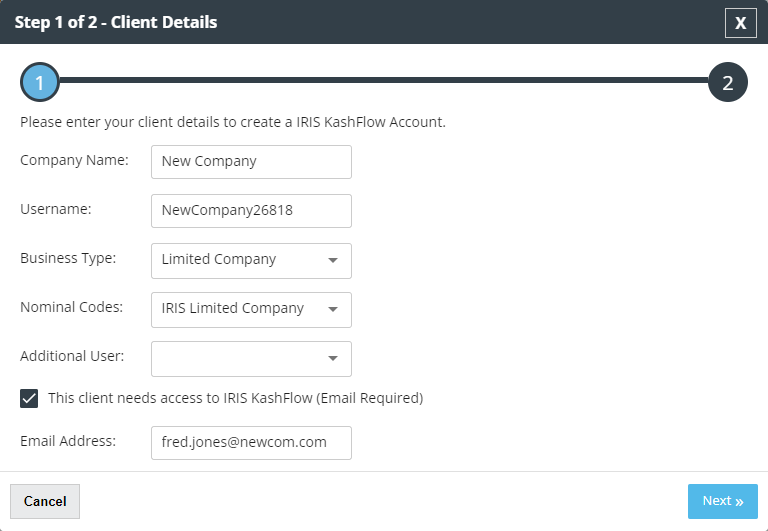
Task: Click the 'Business Type:' label
Action: [x=68, y=258]
